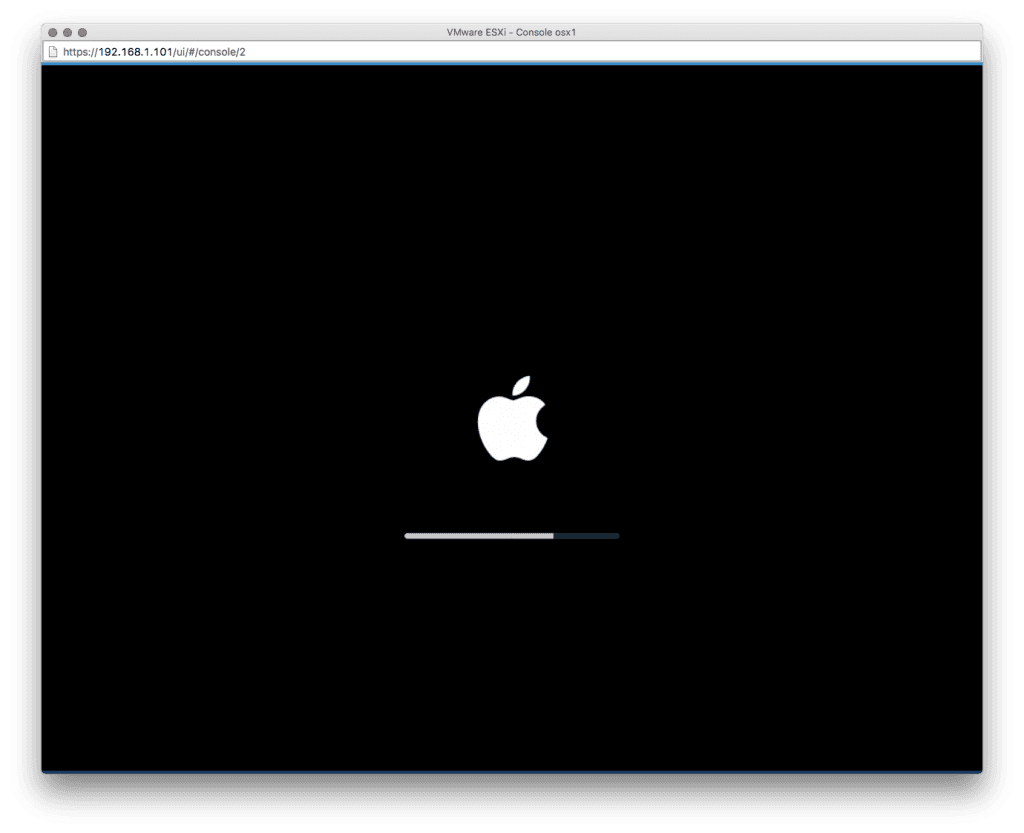Click the thin blue line near the console bottom
The image size is (1024, 833).
click(x=512, y=769)
